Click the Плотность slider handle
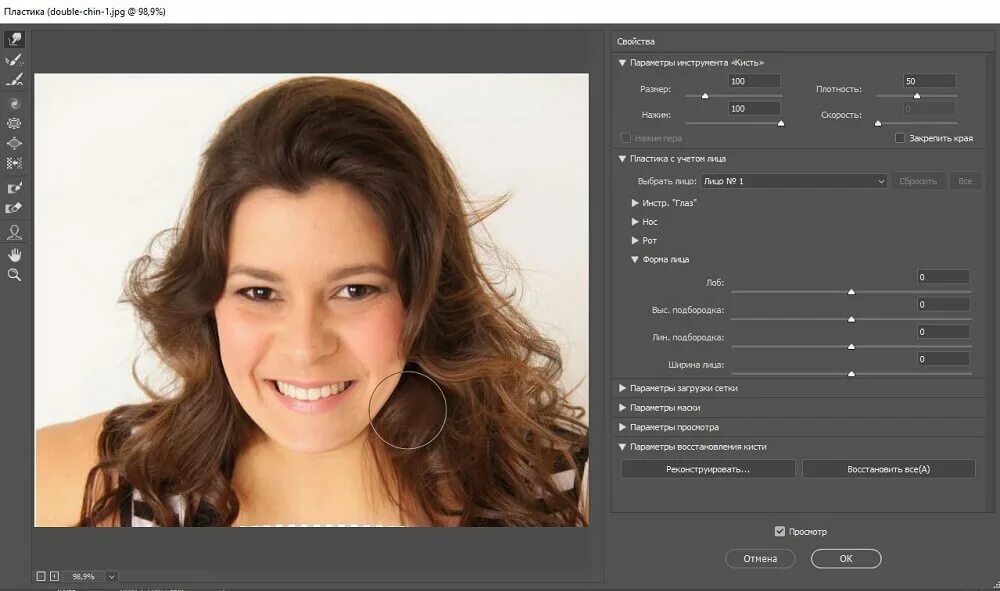Image resolution: width=1000 pixels, height=591 pixels. 916,96
